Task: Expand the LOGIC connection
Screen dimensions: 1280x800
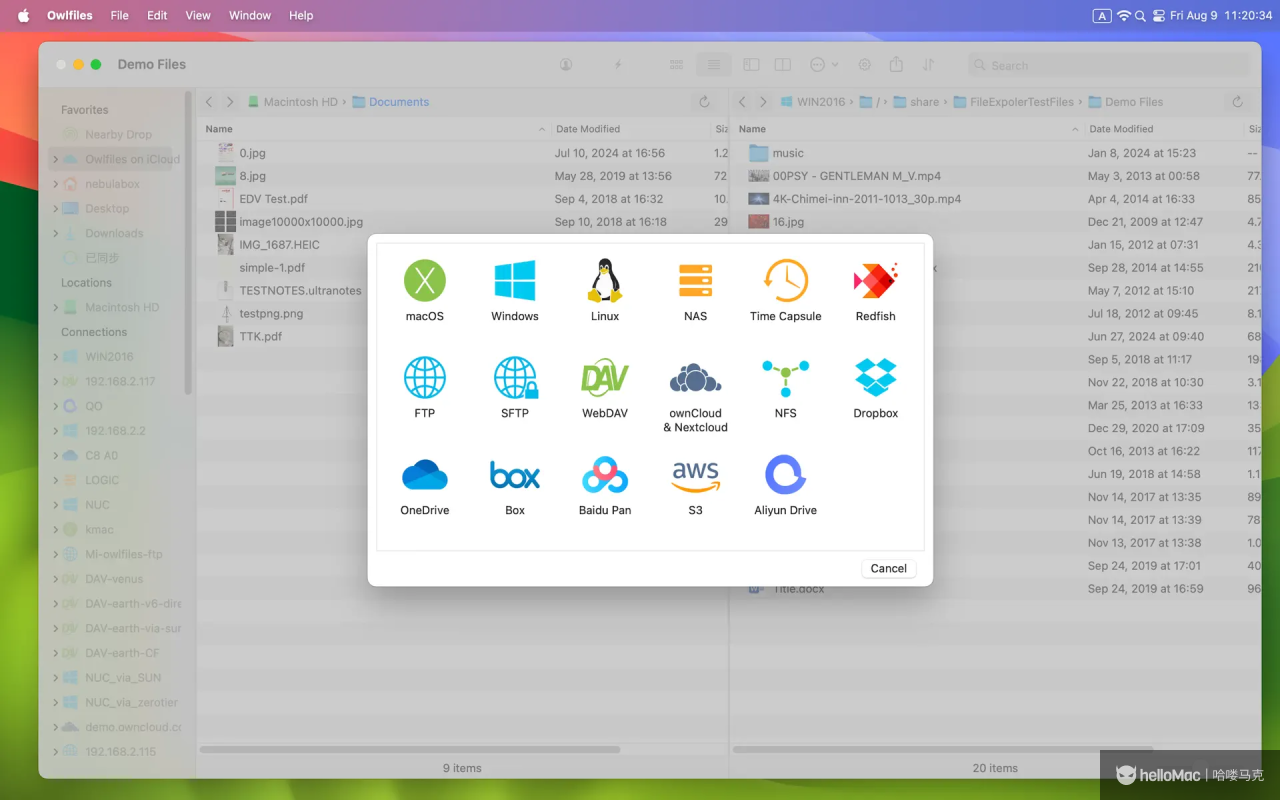Action: pos(56,480)
